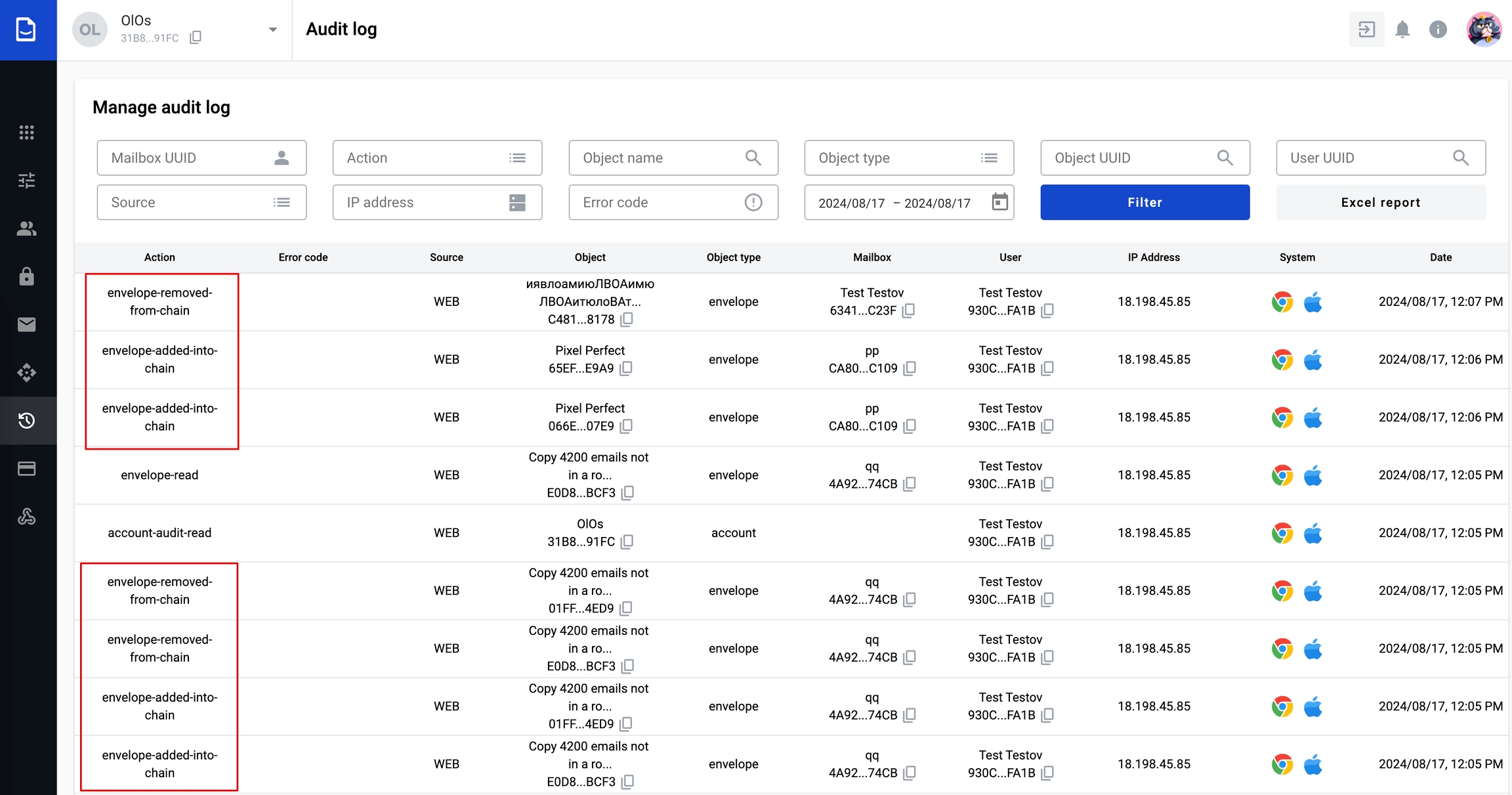This screenshot has height=795, width=1512.
Task: Copy account UUID 31B8...91FC in header
Action: [196, 38]
